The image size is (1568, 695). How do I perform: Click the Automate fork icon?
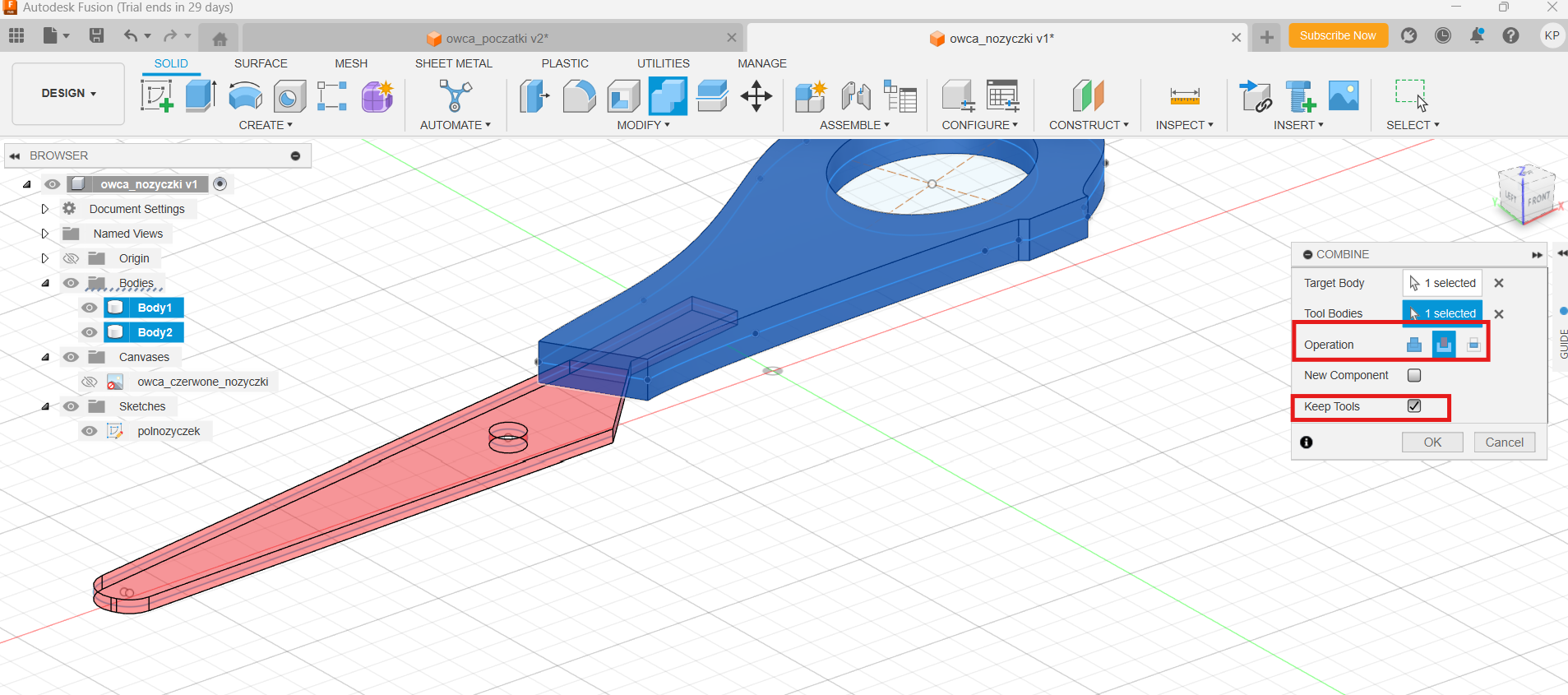[455, 96]
